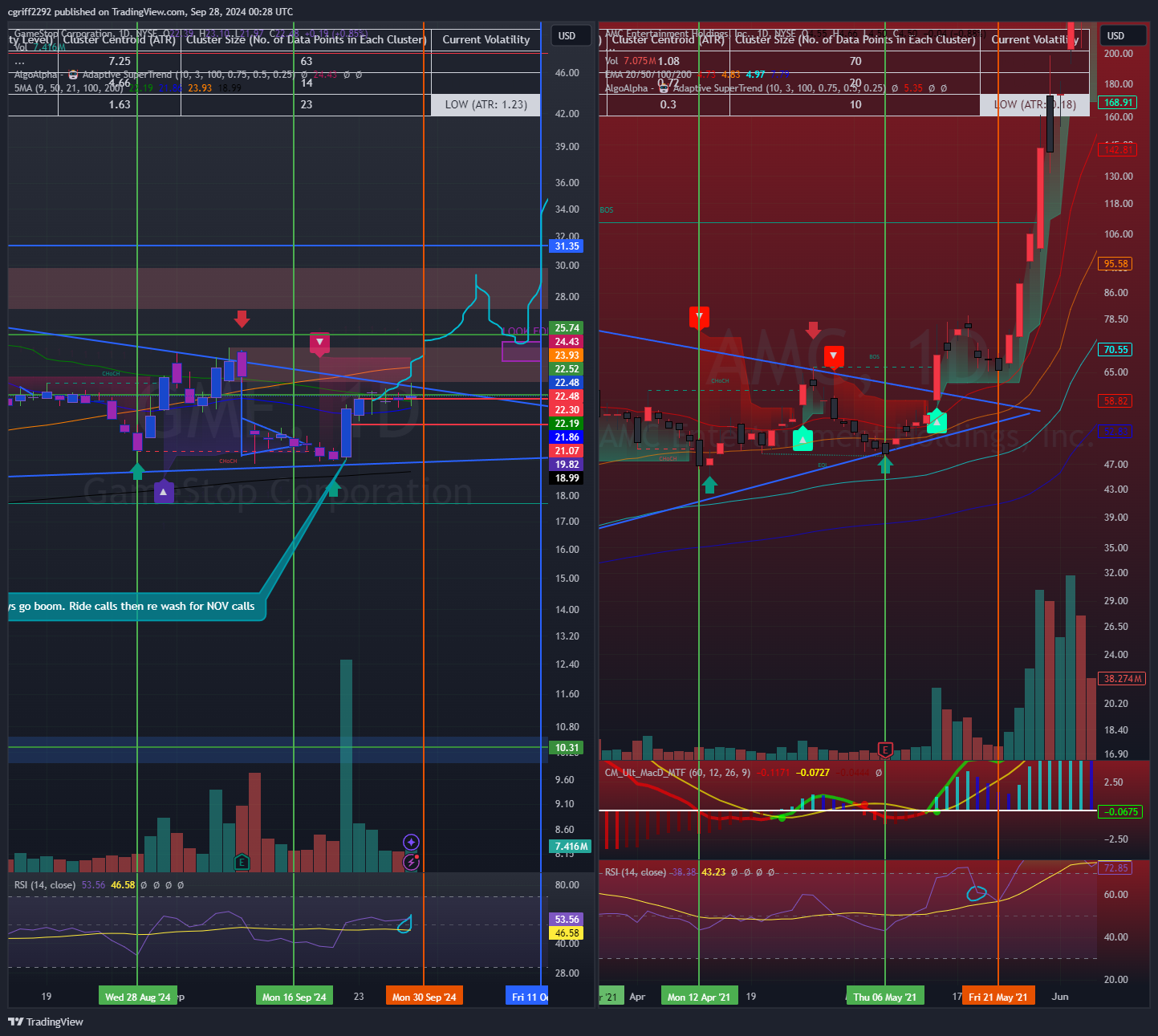Click the 21.07 price label
1158x1036 pixels.
coord(567,451)
